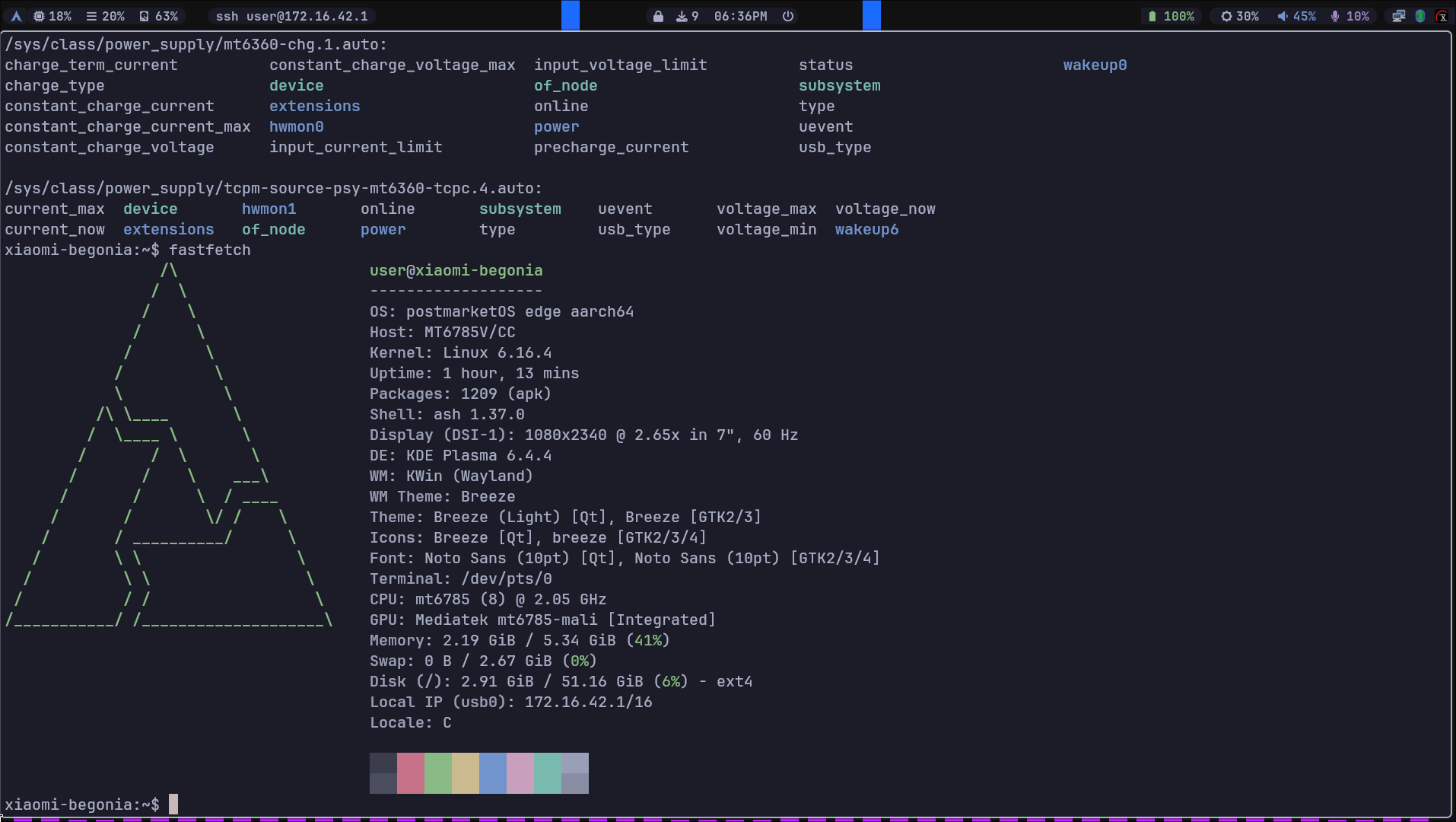Click 'DE: KDE Plasma 6.4.4' line
This screenshot has height=822, width=1456.
(x=461, y=455)
